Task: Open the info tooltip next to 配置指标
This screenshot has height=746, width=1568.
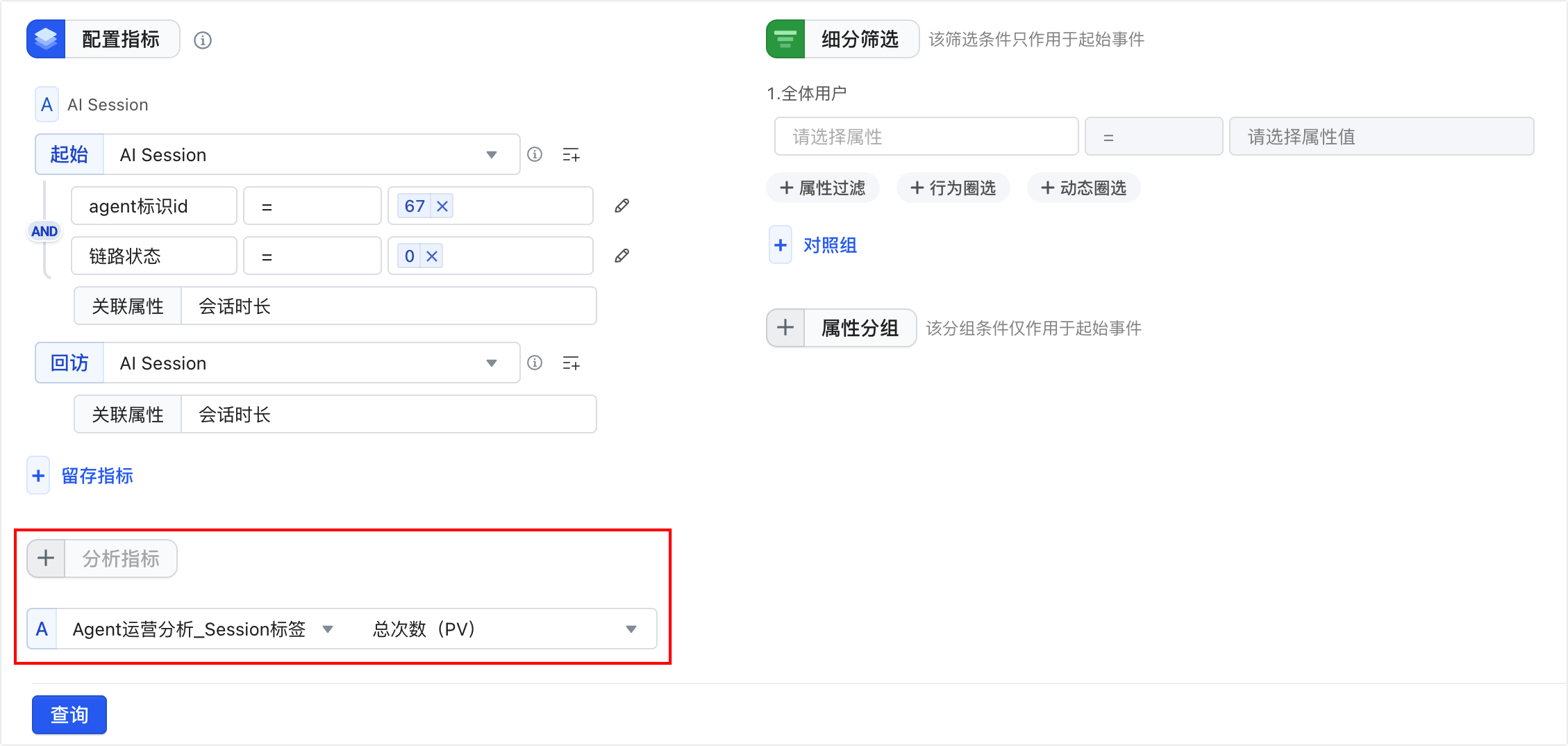Action: tap(203, 40)
